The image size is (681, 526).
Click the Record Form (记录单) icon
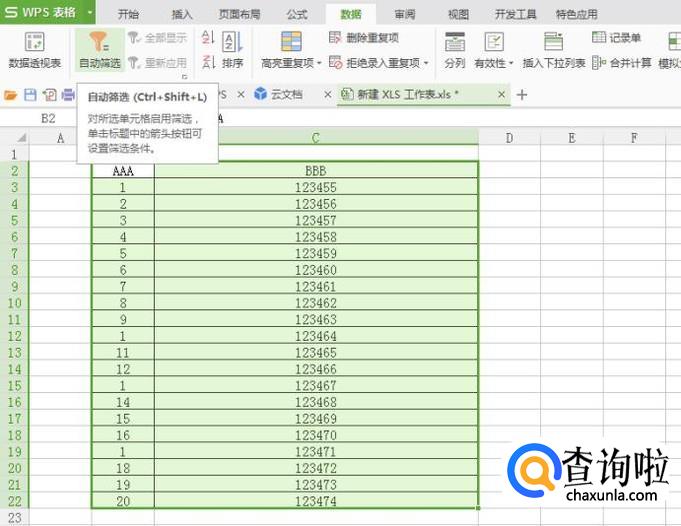[618, 38]
